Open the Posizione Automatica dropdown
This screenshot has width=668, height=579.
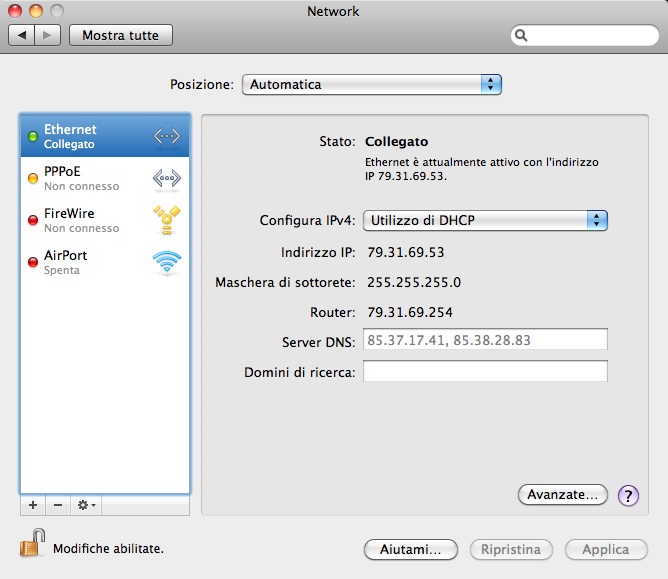coord(371,84)
